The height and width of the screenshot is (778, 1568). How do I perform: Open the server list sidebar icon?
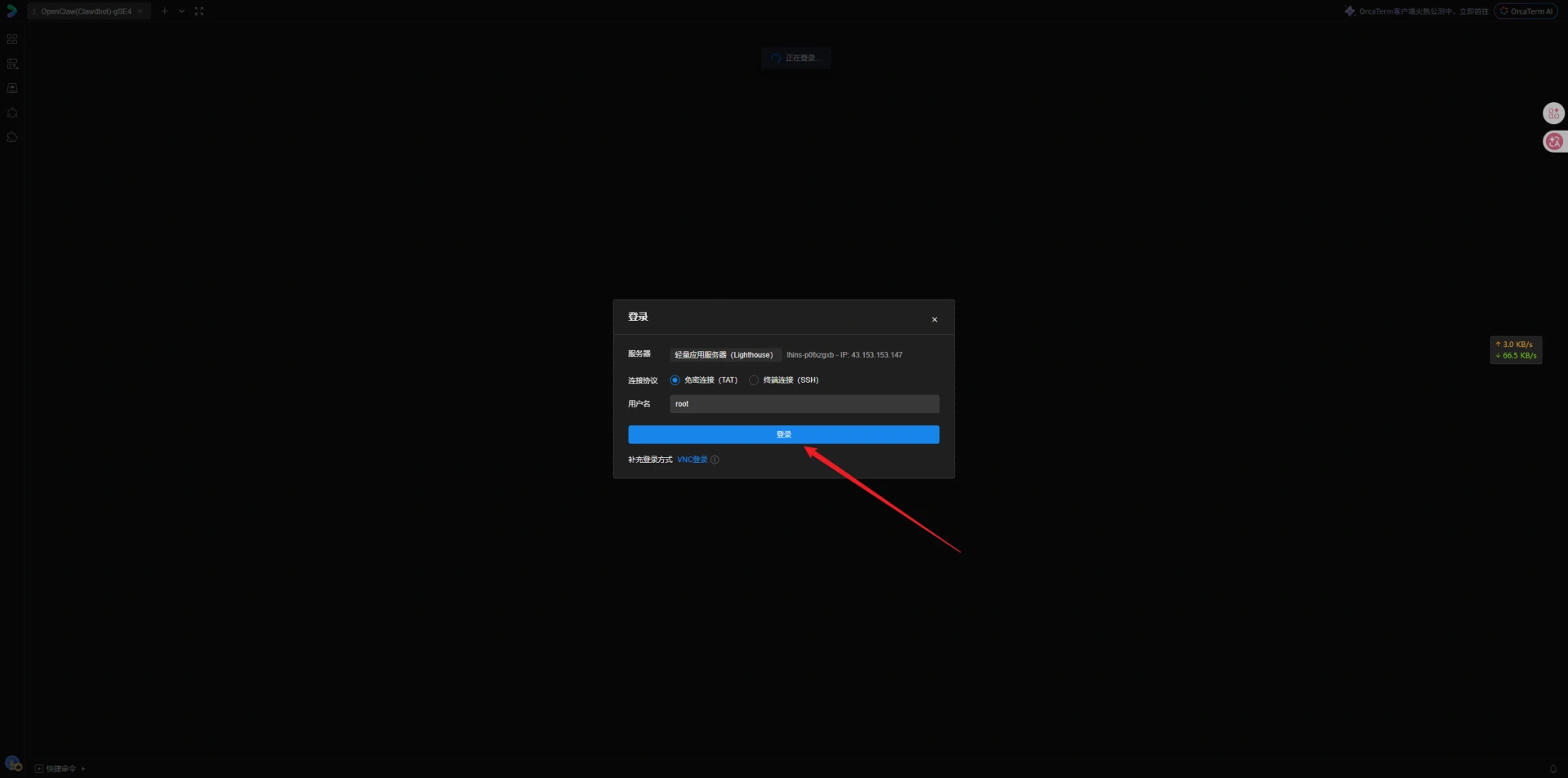[12, 64]
